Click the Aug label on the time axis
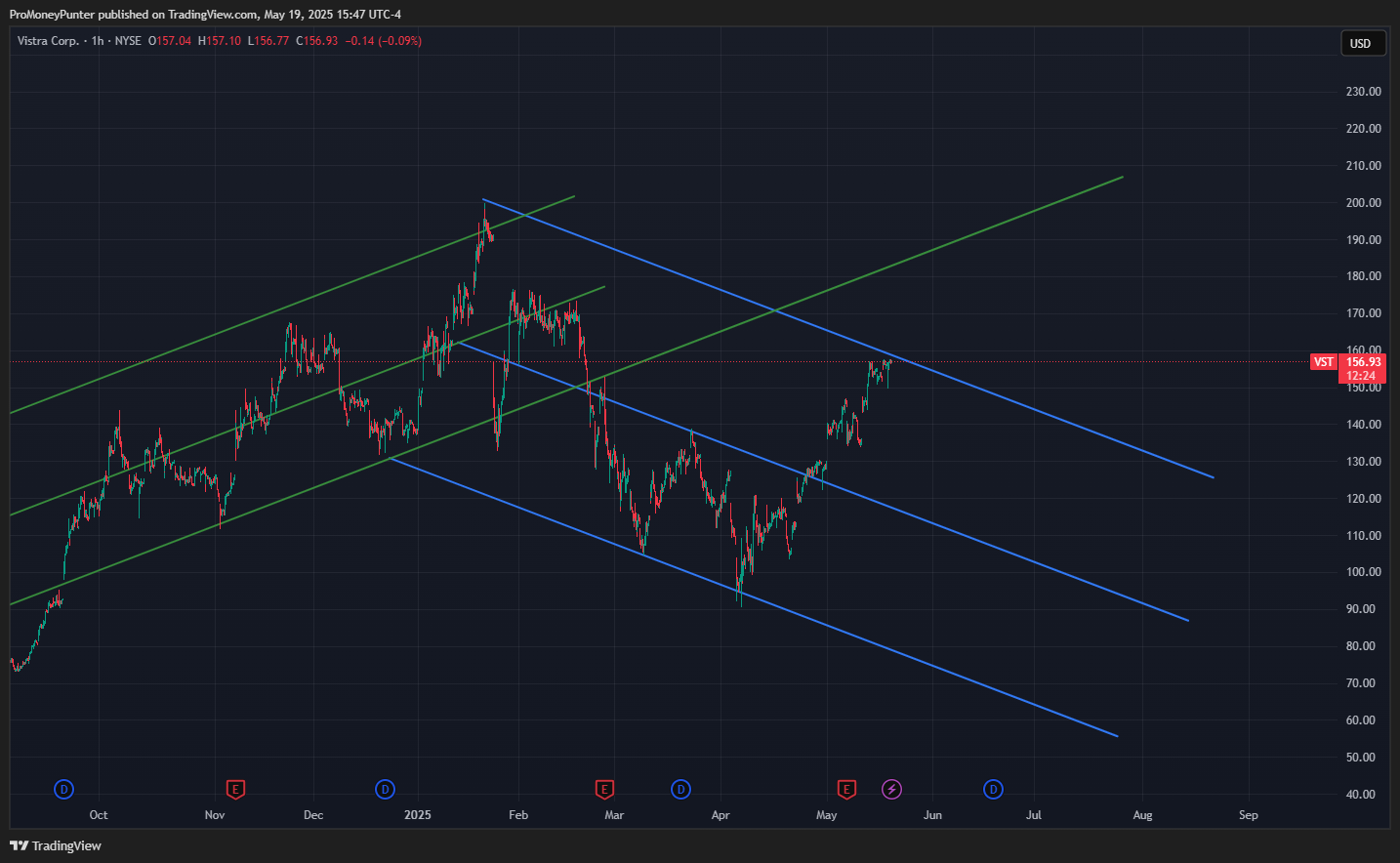 [1142, 815]
